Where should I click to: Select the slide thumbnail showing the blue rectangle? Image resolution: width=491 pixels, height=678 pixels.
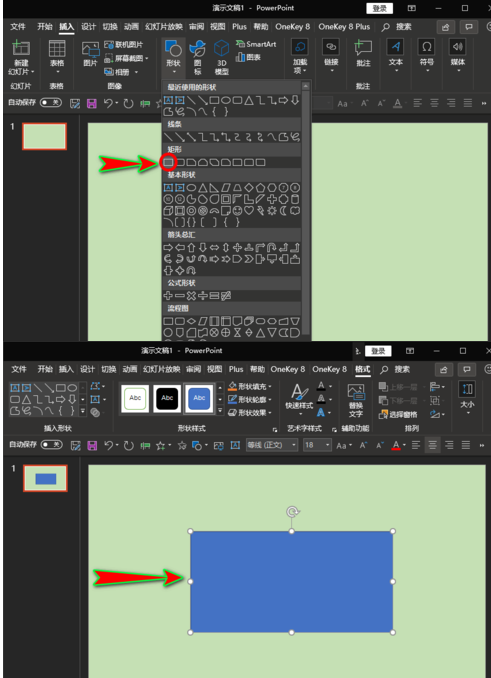45,478
